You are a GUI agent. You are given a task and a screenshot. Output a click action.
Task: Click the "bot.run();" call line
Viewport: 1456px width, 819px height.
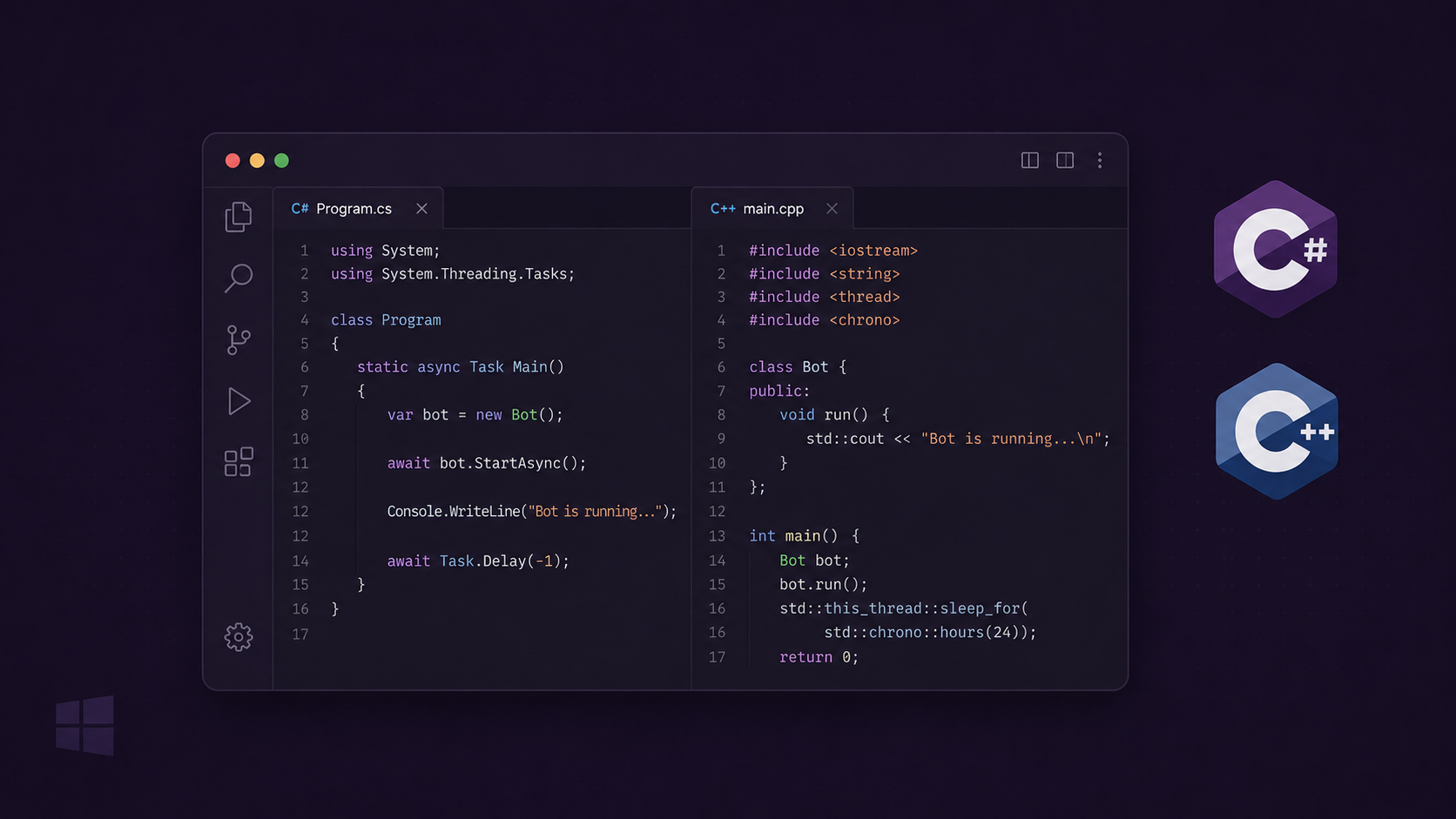823,585
